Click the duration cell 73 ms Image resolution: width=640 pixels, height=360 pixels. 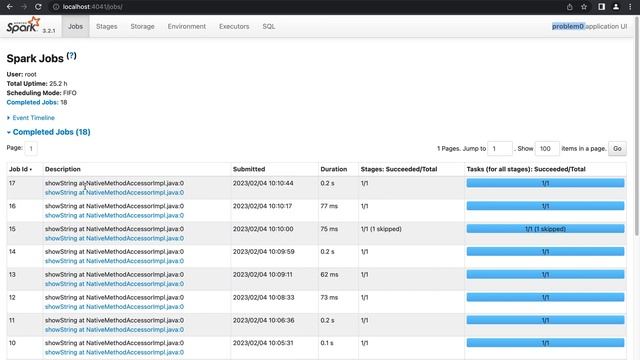coord(329,298)
